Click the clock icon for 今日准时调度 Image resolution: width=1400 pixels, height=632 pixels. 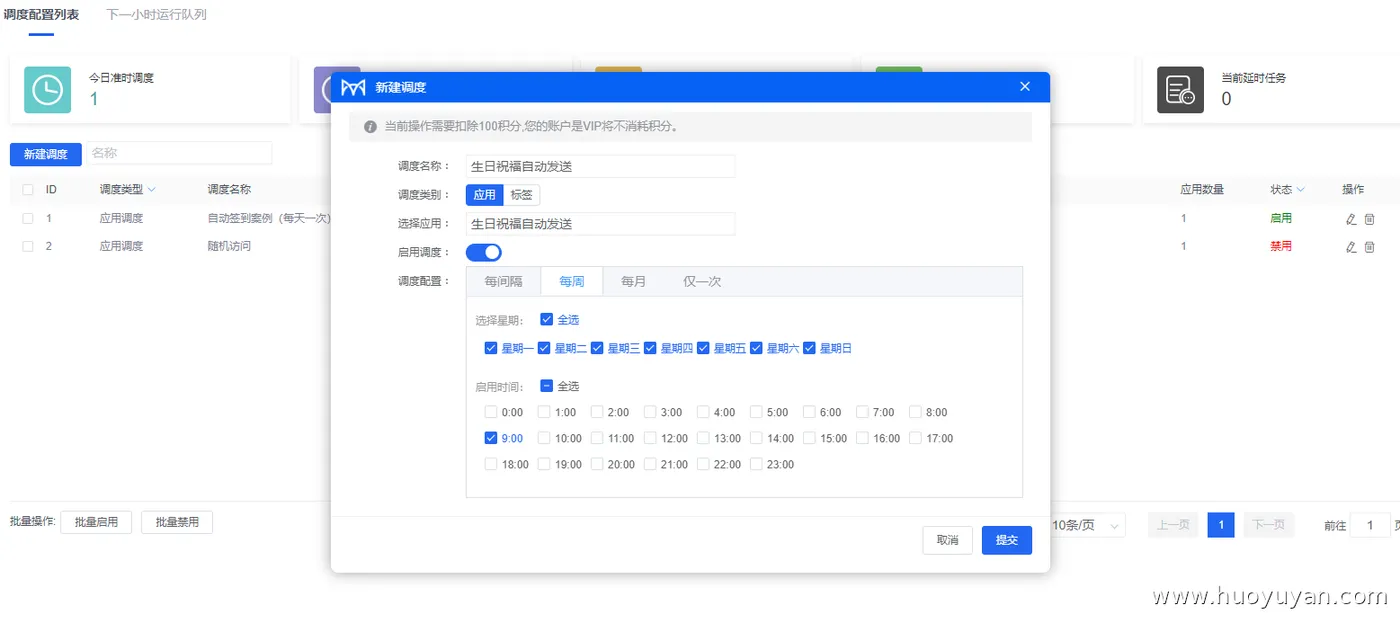pyautogui.click(x=47, y=90)
